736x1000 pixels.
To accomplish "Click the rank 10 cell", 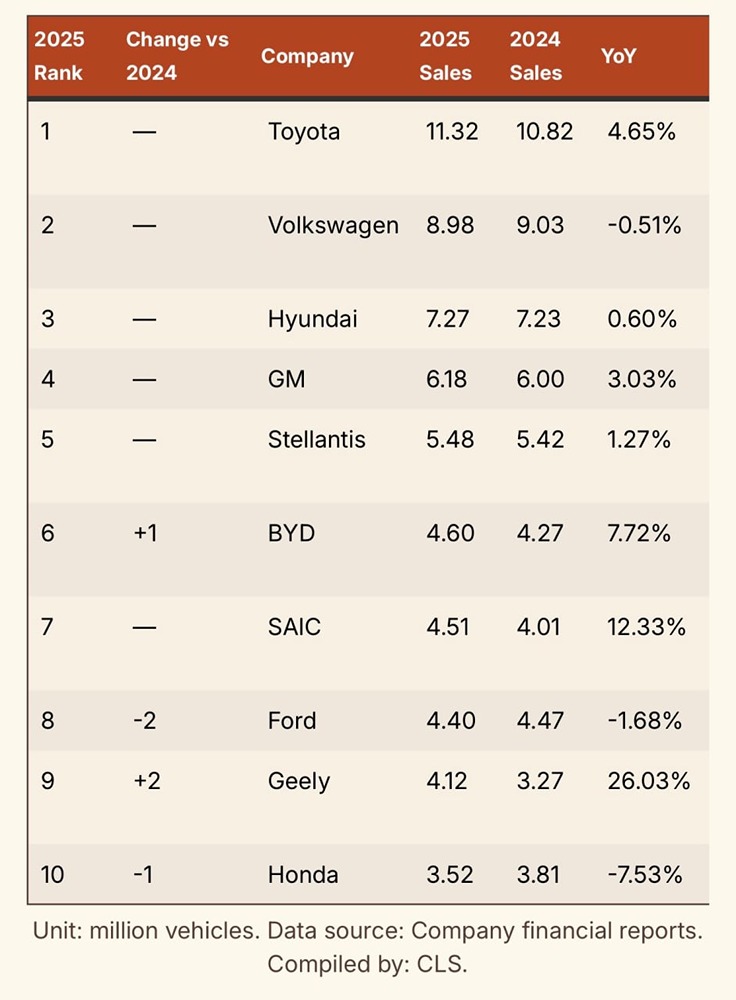I will coord(53,875).
